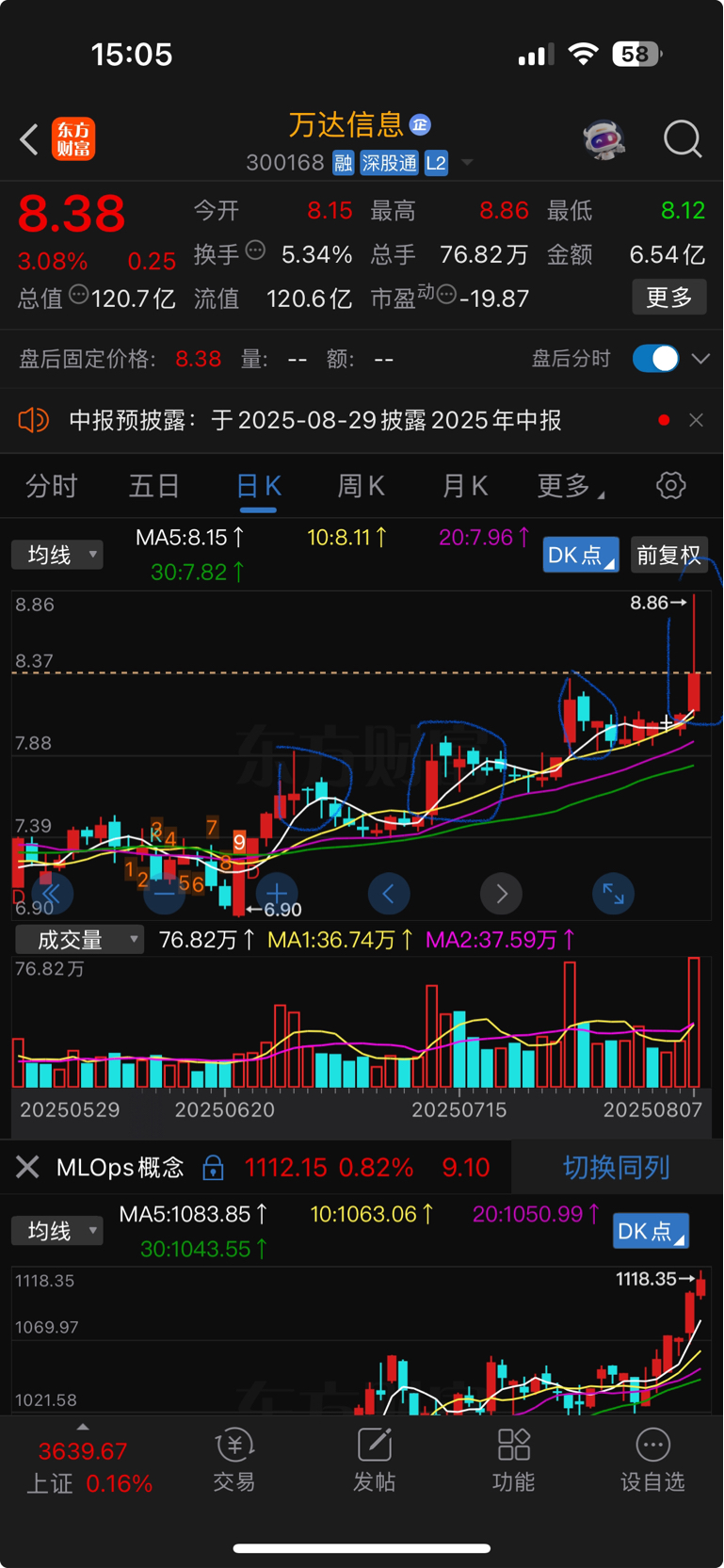Tap 切换同列 switch button
Viewport: 724px width, 1568px height.
[617, 1168]
